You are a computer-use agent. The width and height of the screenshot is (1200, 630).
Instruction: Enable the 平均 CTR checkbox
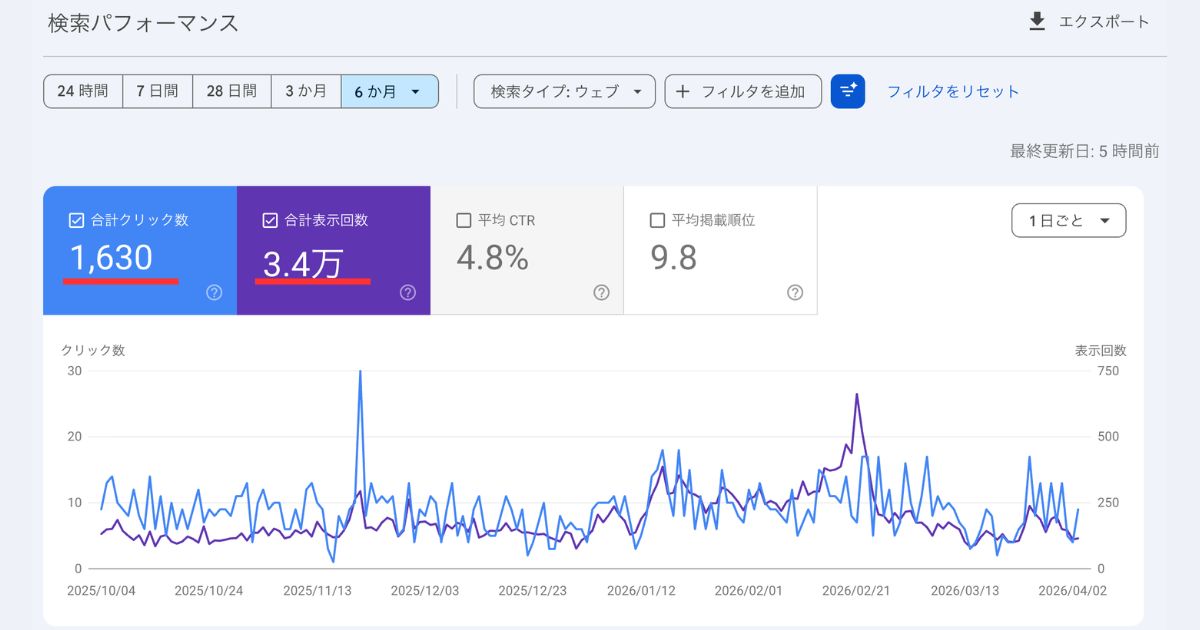tap(463, 221)
